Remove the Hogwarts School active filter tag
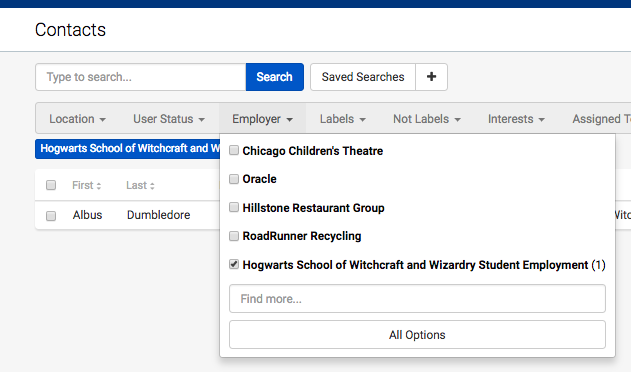 [x=128, y=149]
